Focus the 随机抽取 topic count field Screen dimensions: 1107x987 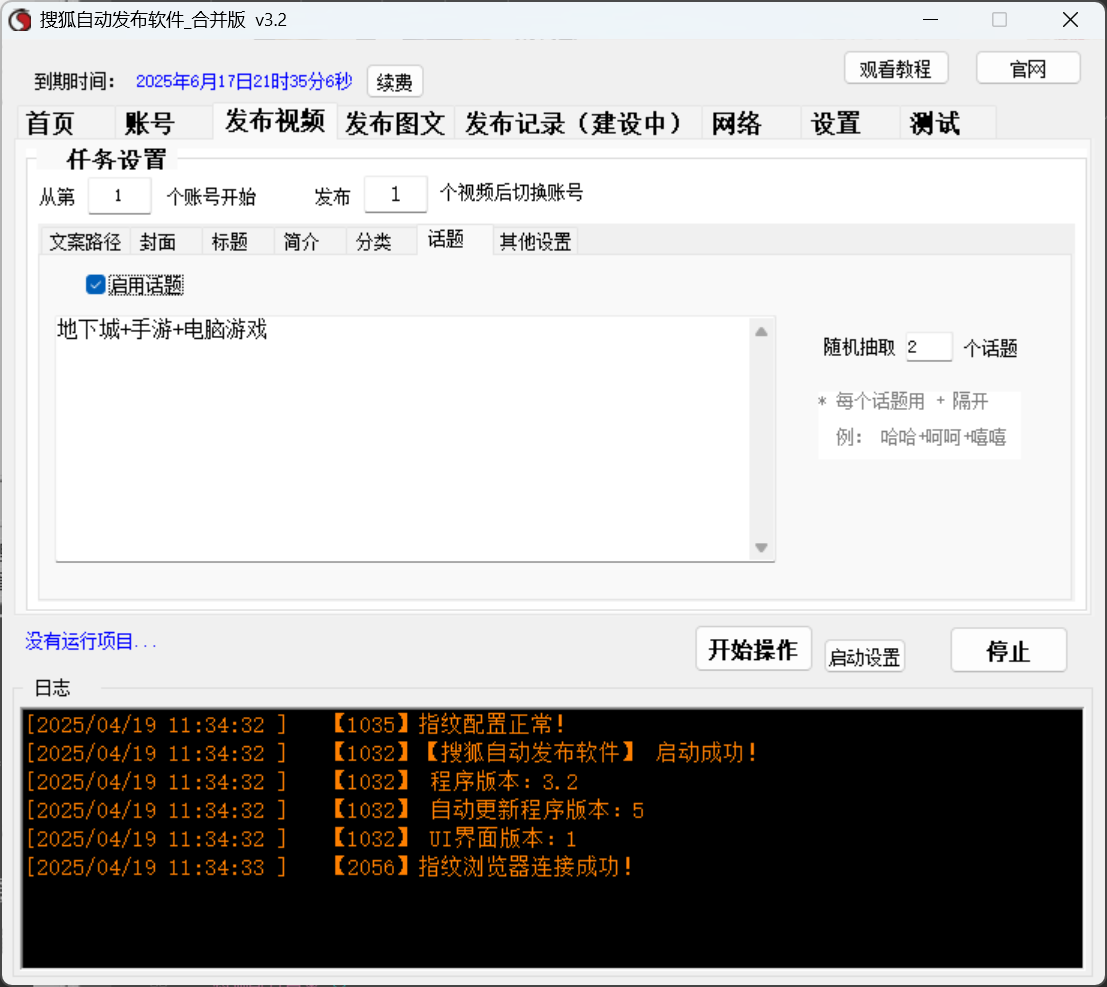[929, 347]
